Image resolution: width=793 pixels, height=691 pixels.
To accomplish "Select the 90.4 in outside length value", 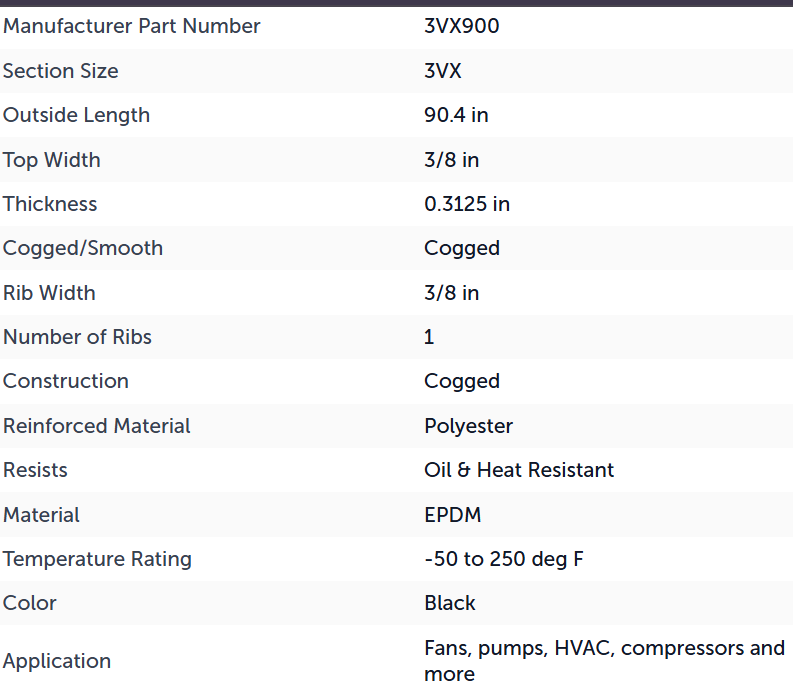I will coord(456,115).
